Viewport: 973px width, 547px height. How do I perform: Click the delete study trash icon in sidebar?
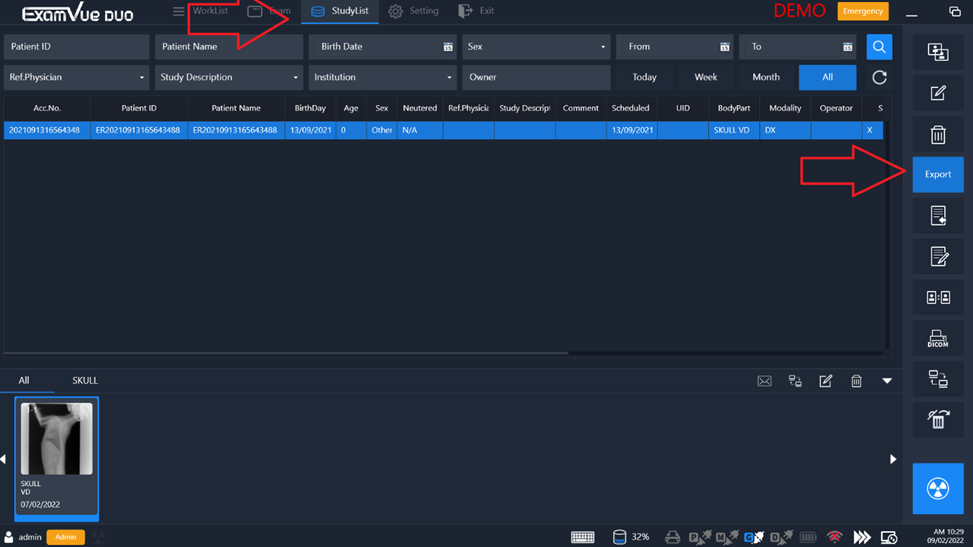click(x=938, y=134)
